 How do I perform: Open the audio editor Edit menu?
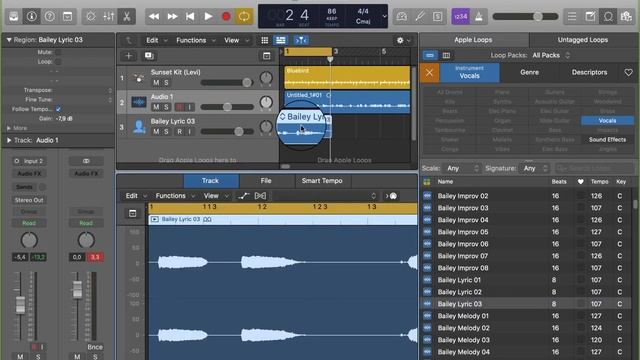(135, 196)
